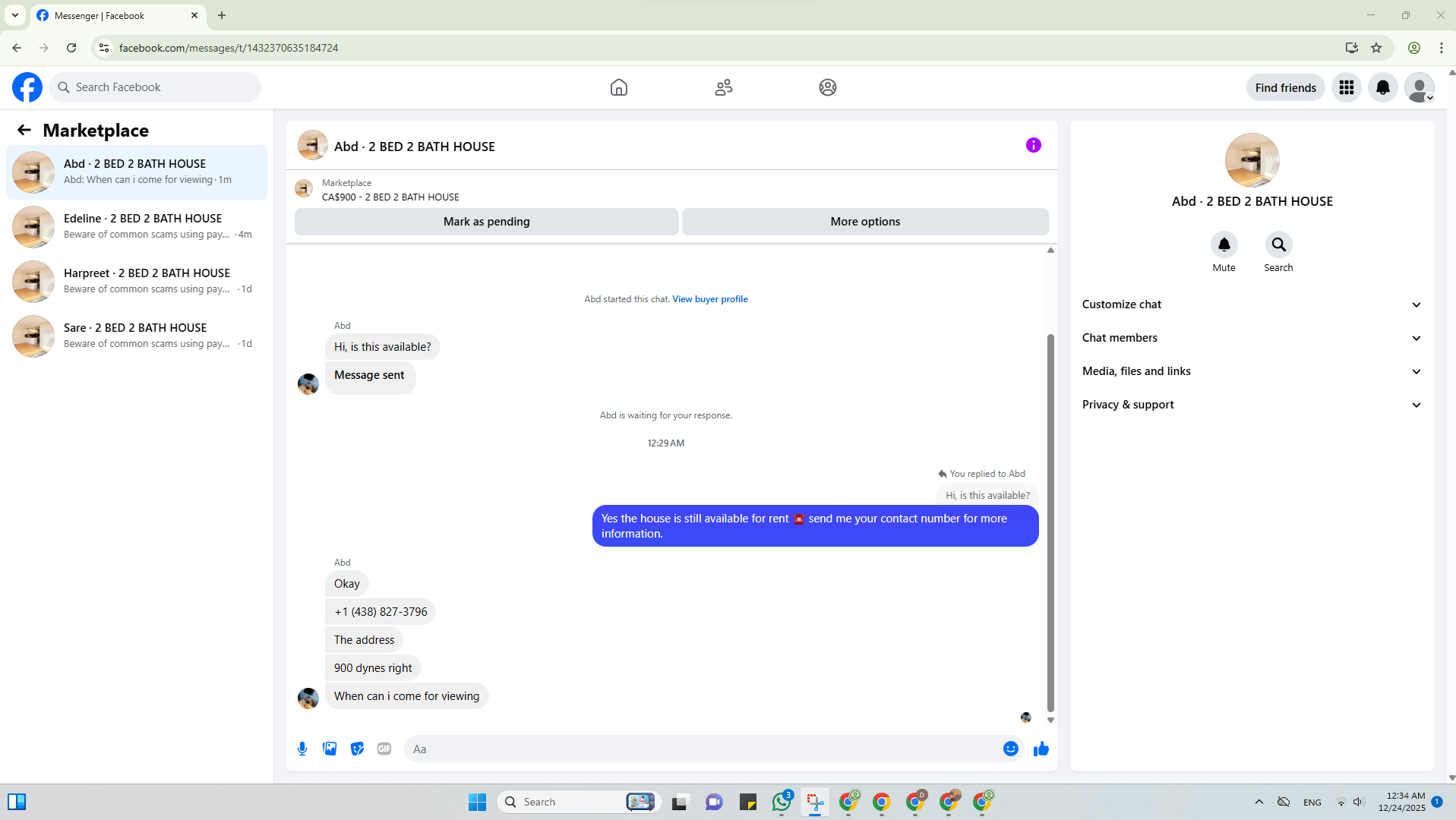
Task: Click the taskbar Search box
Action: (580, 802)
